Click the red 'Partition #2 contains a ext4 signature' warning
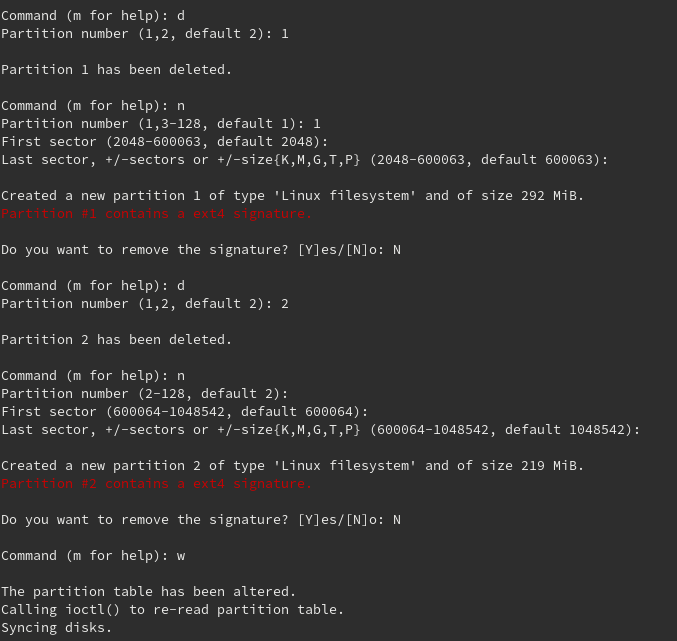The image size is (677, 641). tap(156, 484)
